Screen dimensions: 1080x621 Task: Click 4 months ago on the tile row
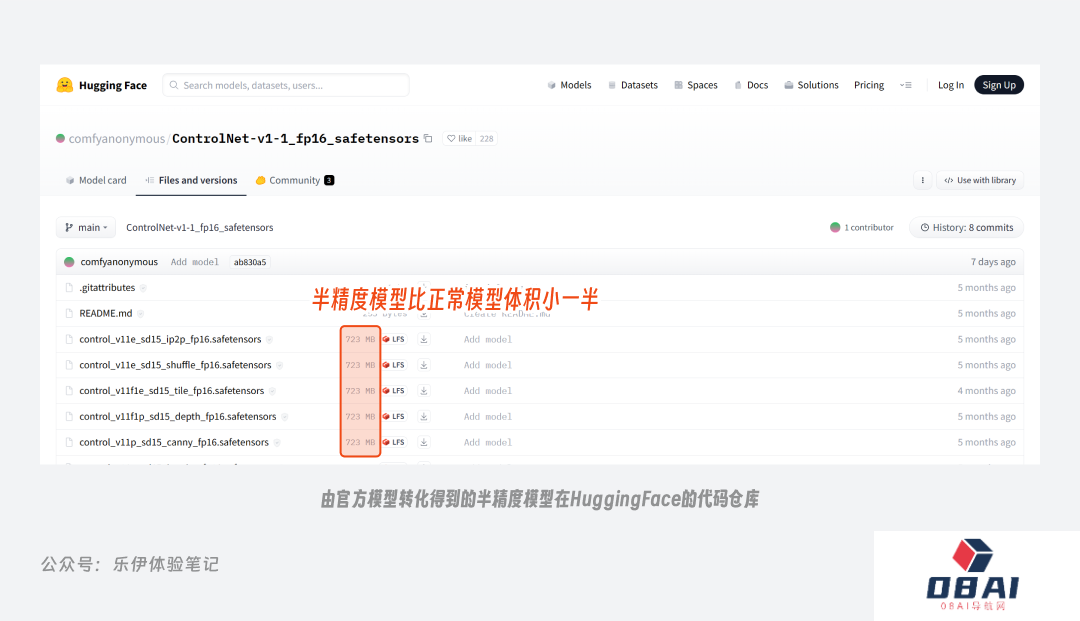tap(986, 391)
